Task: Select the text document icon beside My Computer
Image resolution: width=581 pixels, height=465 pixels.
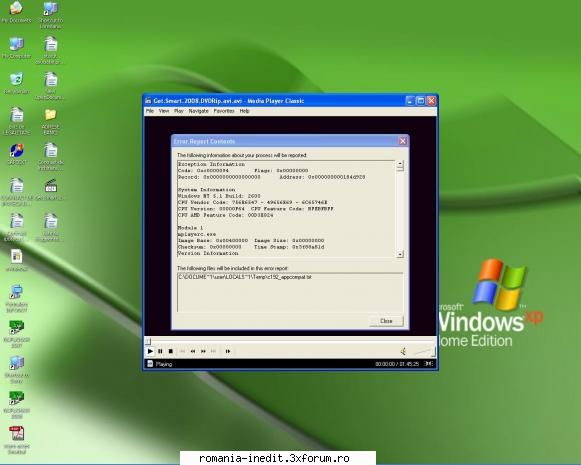Action: 50,50
